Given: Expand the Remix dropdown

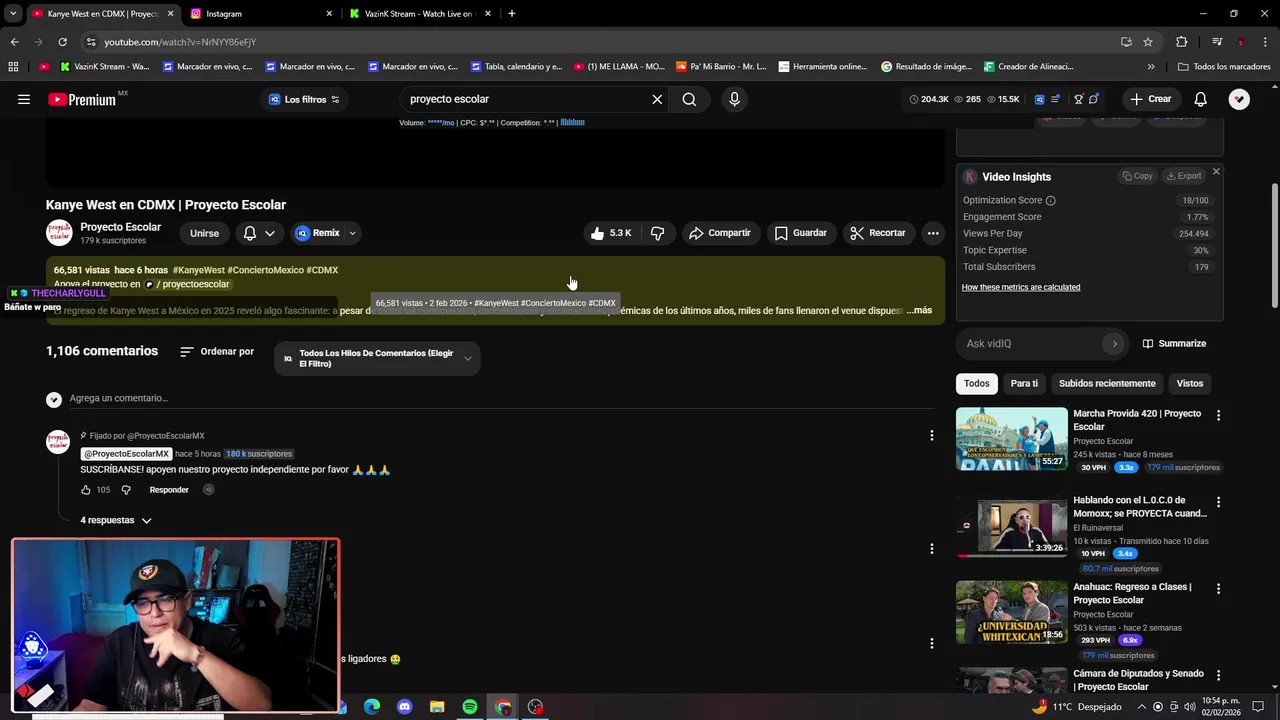Looking at the screenshot, I should tap(352, 233).
